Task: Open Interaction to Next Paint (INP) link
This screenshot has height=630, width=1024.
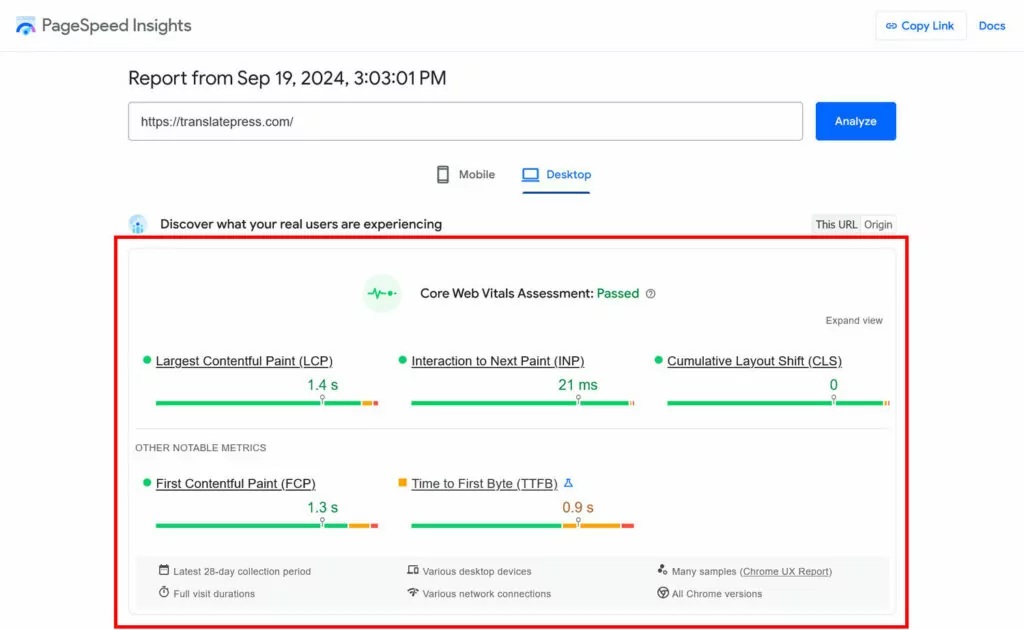Action: (498, 361)
